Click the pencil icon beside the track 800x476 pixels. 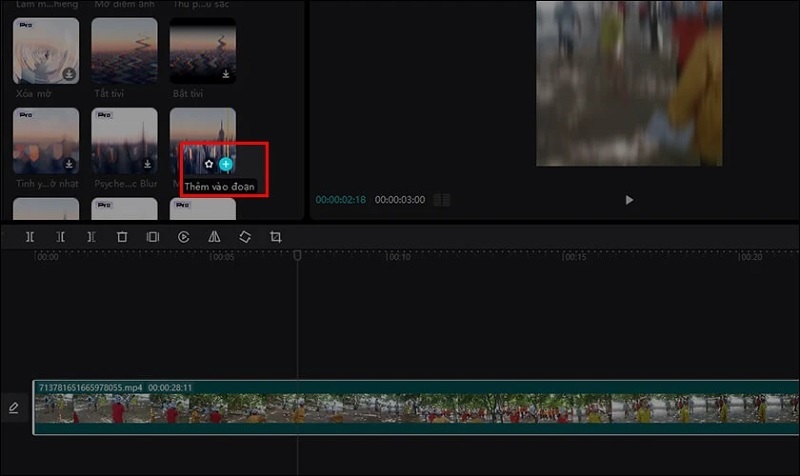tap(14, 408)
